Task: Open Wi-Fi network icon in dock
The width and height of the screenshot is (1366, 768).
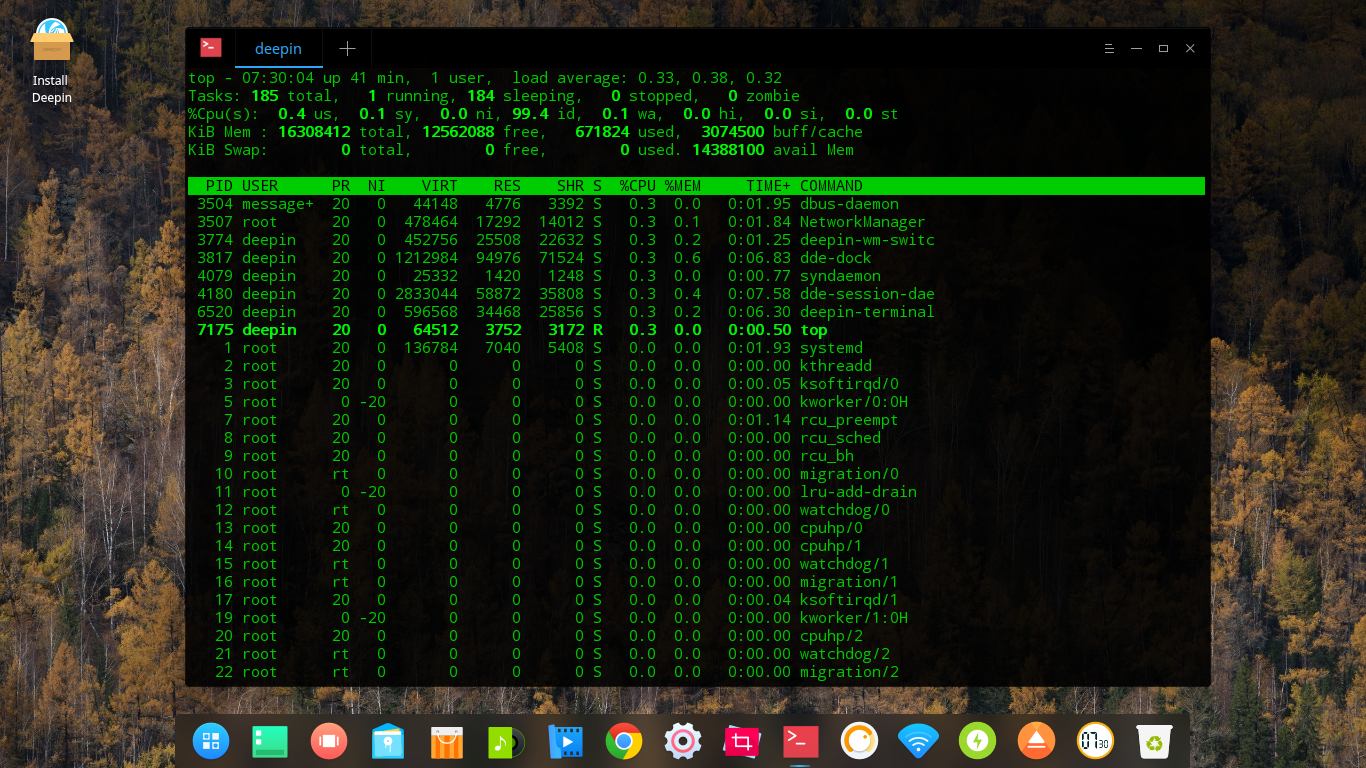Action: pos(917,741)
